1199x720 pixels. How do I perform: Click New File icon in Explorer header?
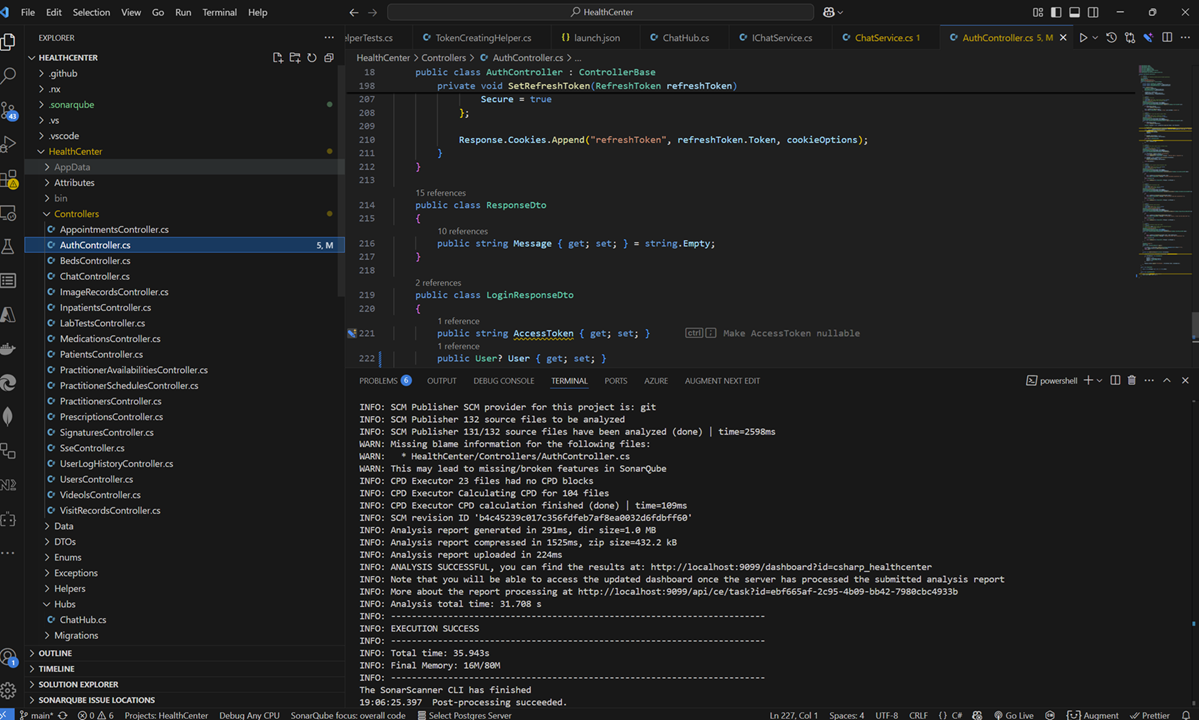point(278,57)
